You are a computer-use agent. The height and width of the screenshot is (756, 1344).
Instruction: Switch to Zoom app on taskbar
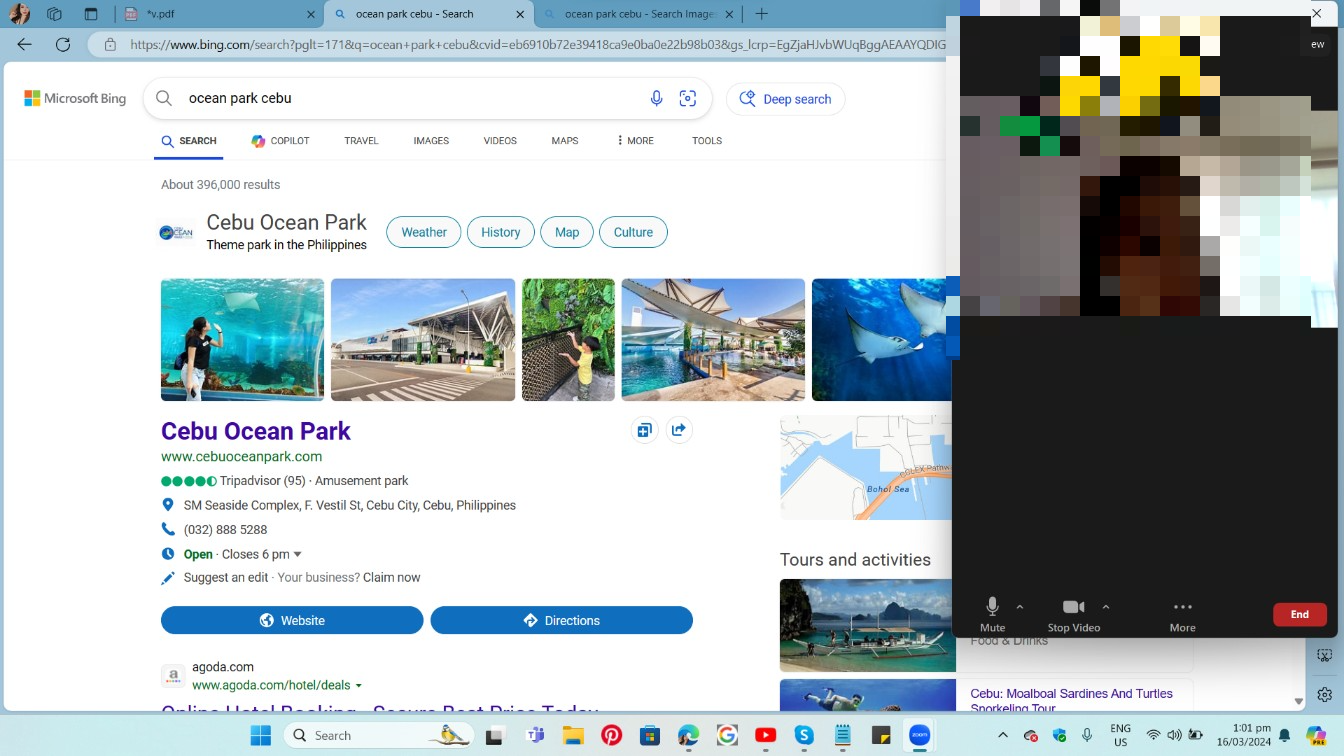(919, 735)
